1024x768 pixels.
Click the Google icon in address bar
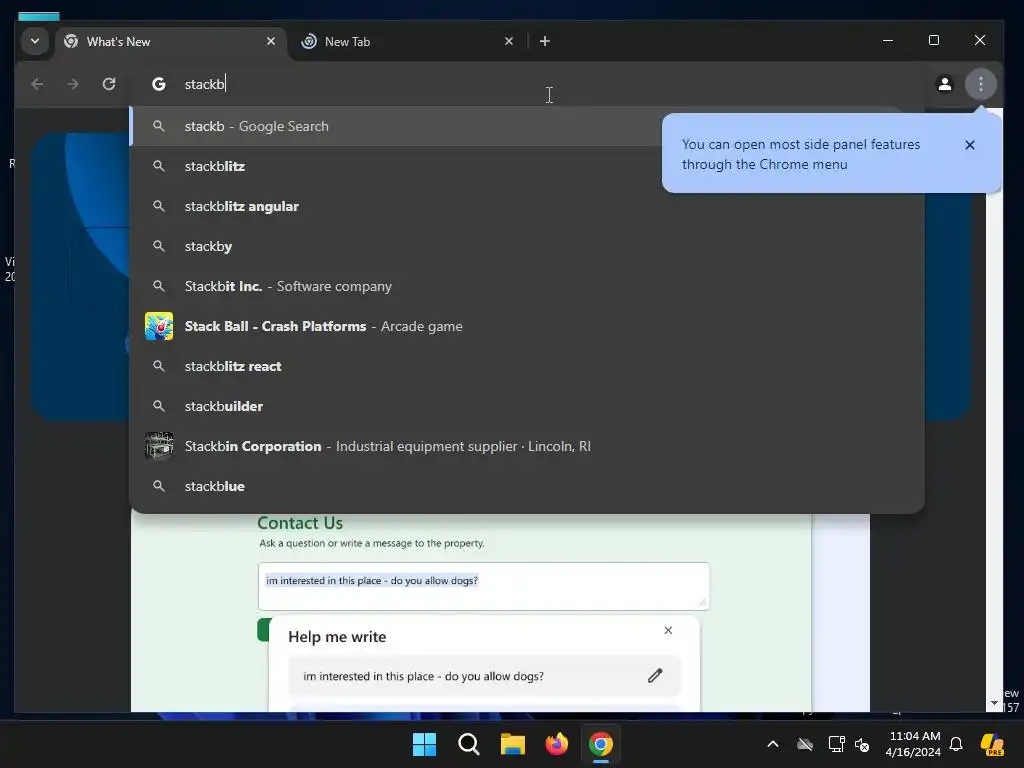click(159, 84)
